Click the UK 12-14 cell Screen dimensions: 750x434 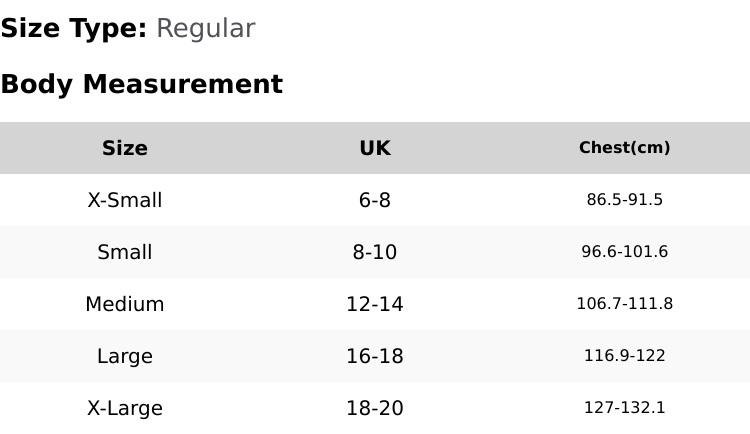tap(375, 304)
